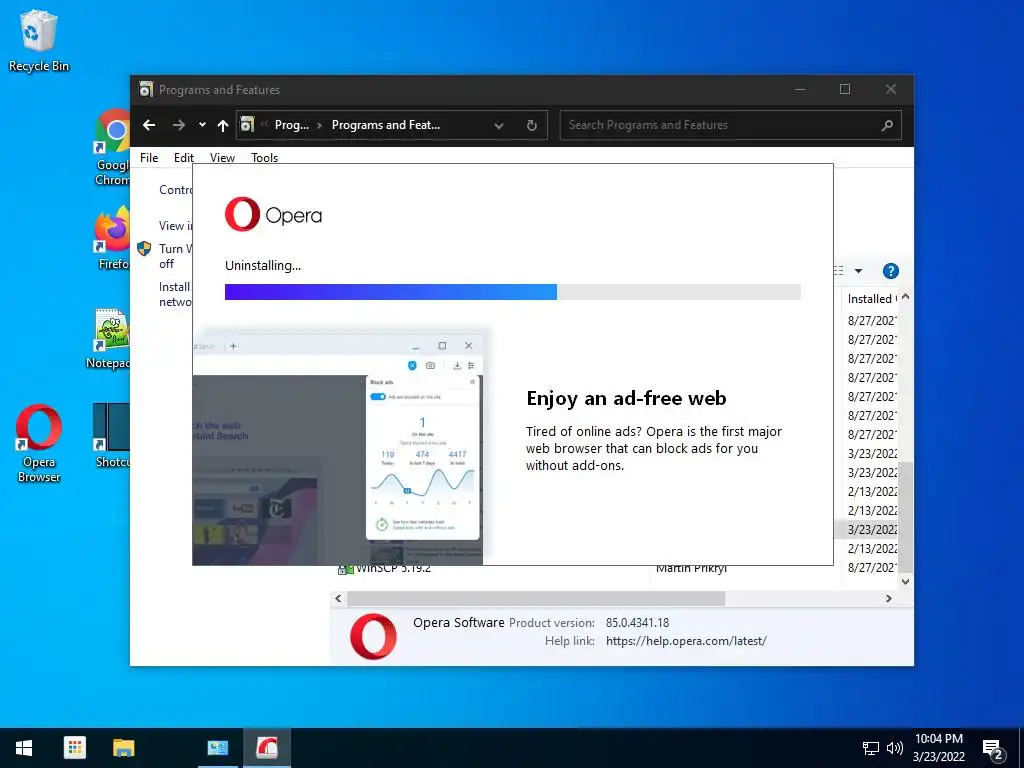
Task: Open the colorful grid taskbar app
Action: click(74, 748)
